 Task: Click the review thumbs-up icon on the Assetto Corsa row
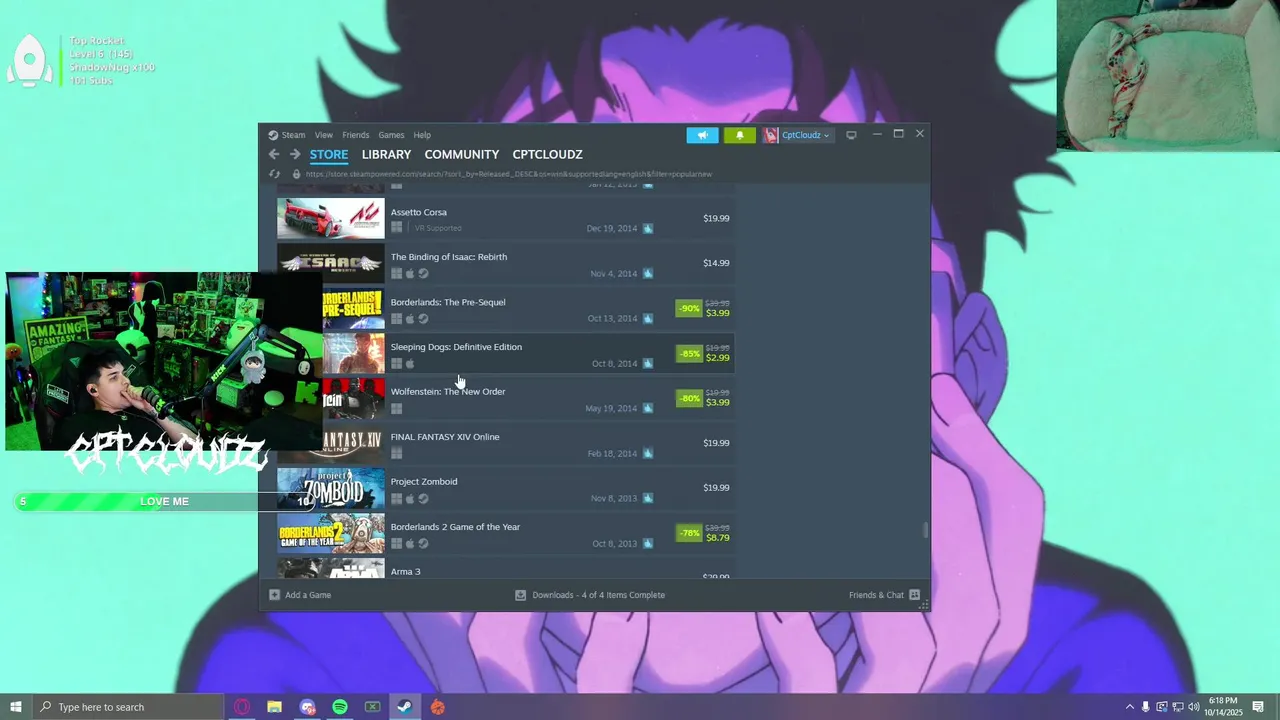(x=648, y=228)
